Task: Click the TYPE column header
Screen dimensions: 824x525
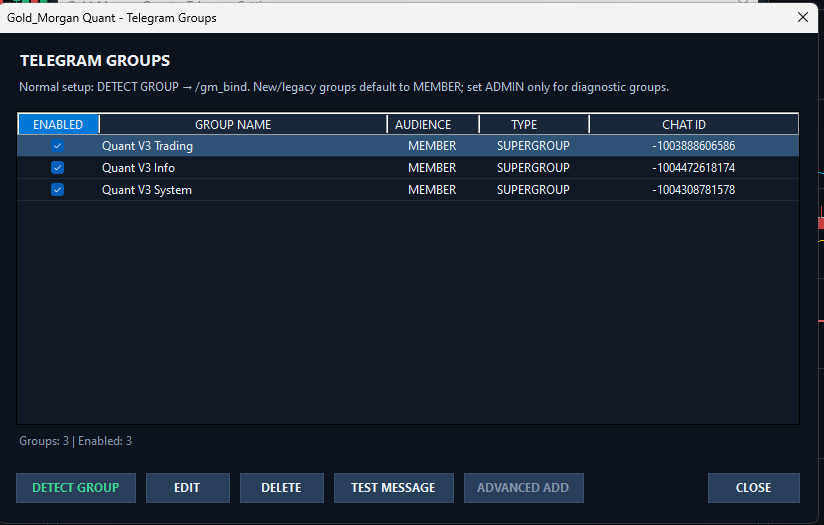Action: 534,125
